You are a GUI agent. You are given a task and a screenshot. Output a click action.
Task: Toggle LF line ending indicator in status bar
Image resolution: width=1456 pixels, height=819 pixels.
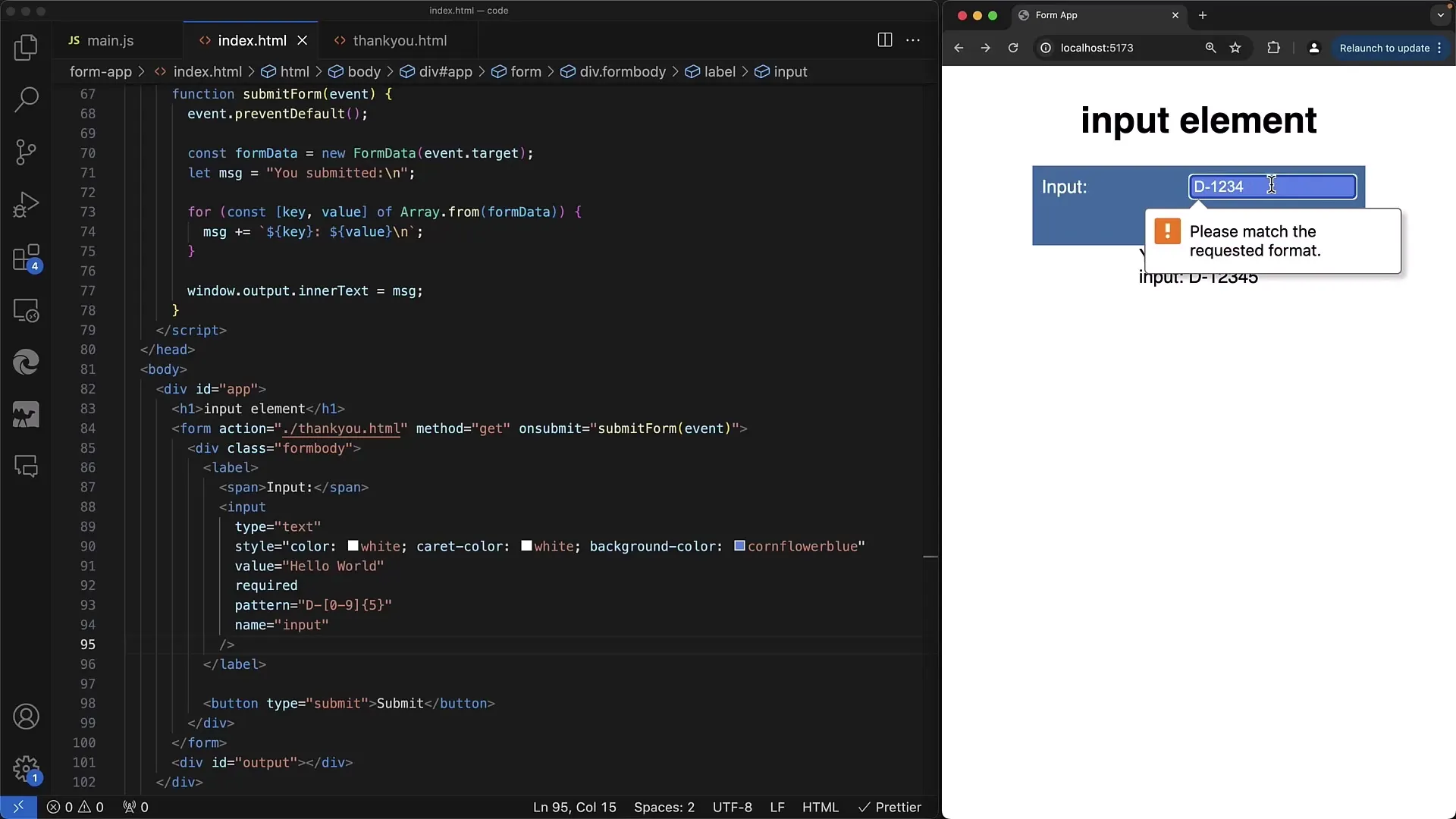(x=778, y=807)
